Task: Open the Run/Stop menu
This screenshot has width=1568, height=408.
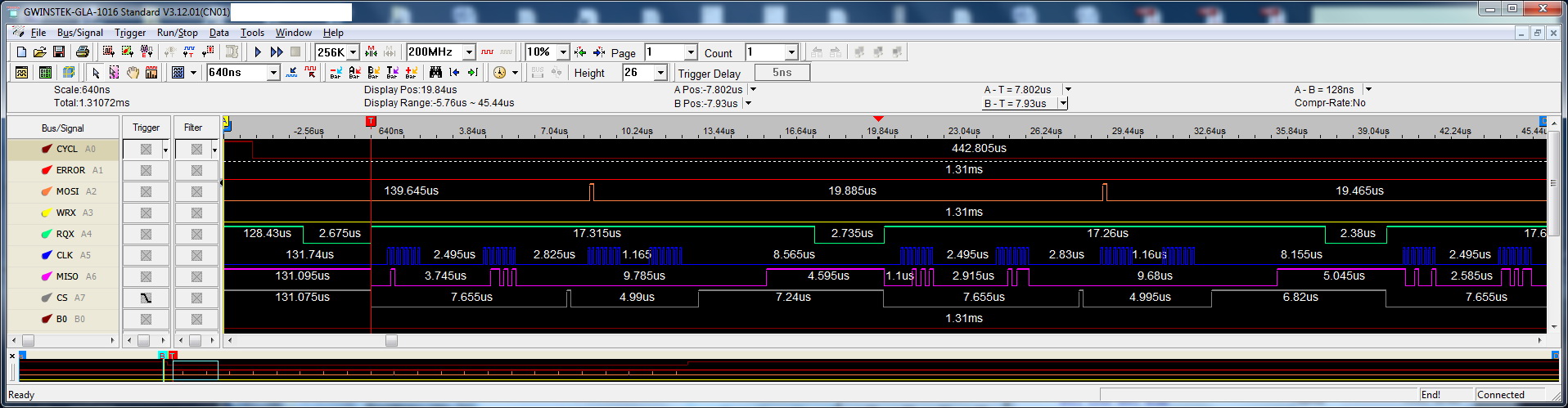Action: tap(177, 33)
